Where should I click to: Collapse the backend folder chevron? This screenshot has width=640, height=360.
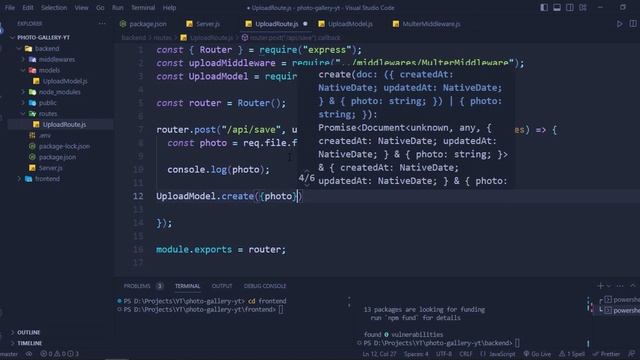point(19,49)
